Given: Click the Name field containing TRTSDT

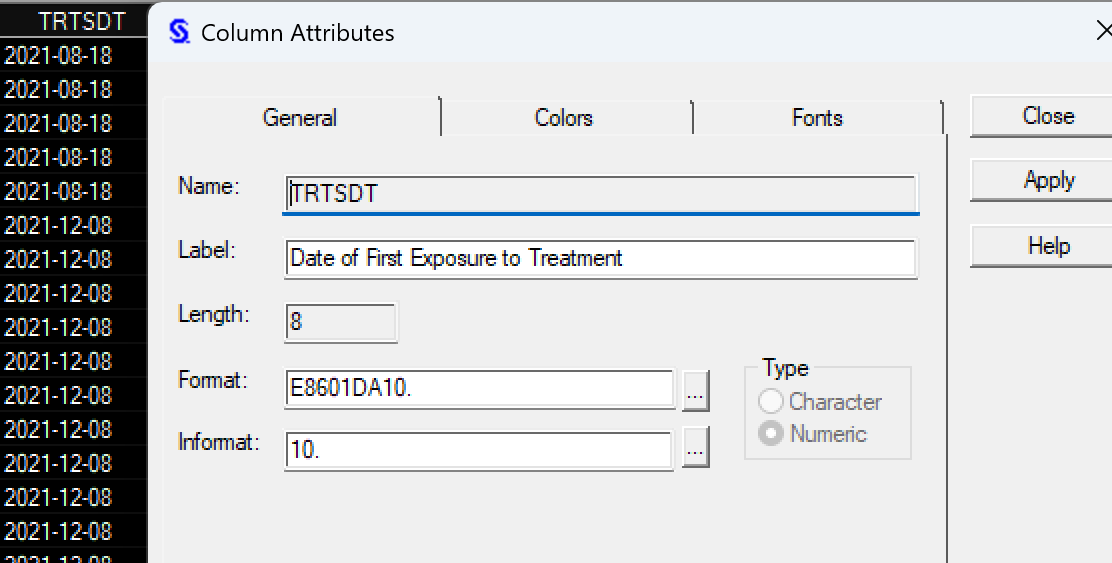Looking at the screenshot, I should click(x=600, y=193).
